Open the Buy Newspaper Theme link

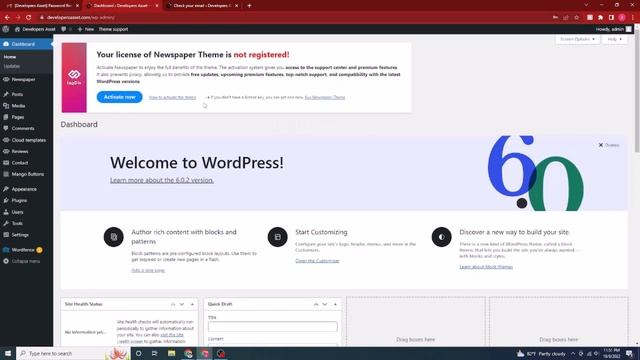coord(325,97)
